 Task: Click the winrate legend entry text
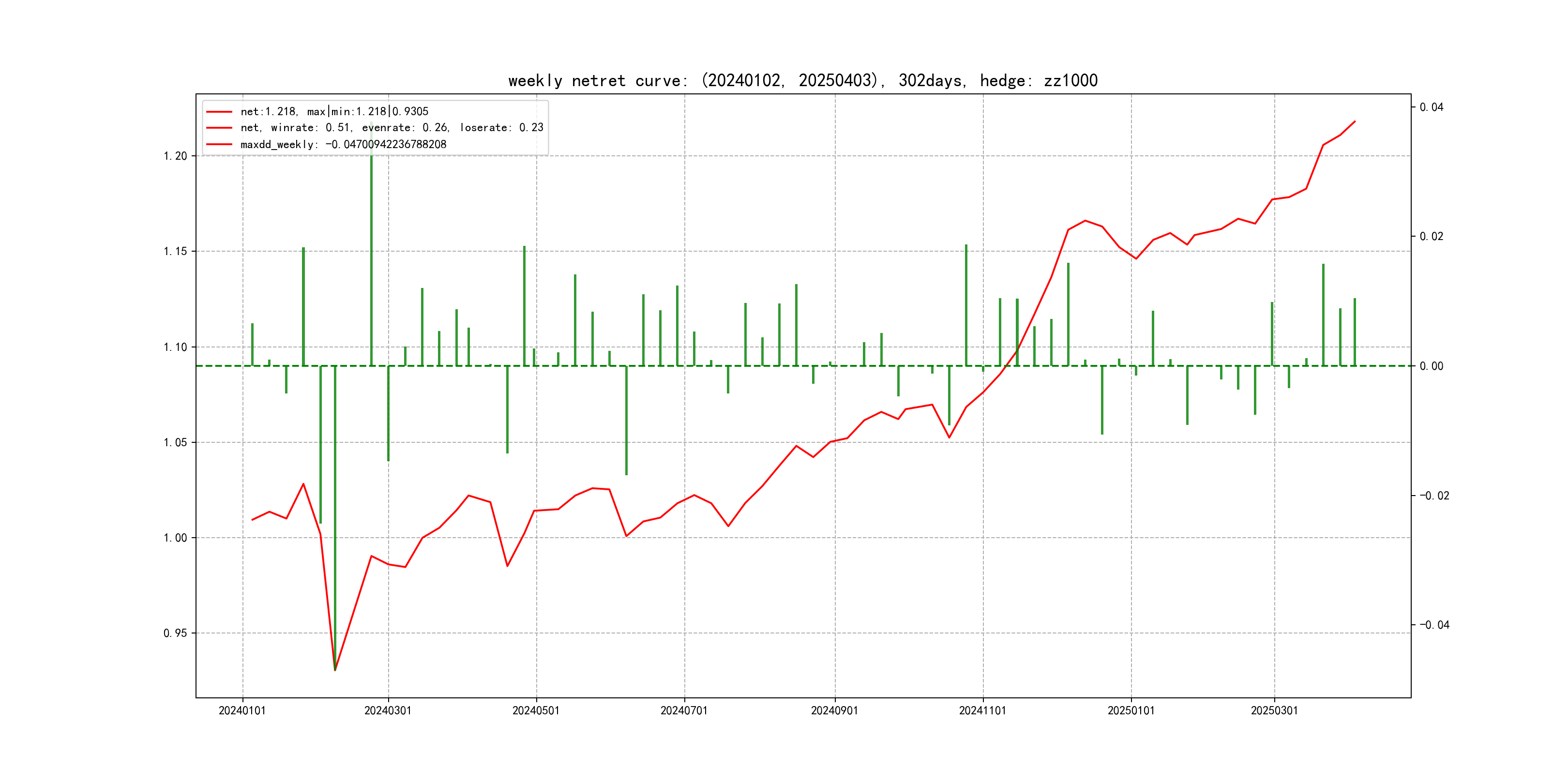pyautogui.click(x=392, y=128)
